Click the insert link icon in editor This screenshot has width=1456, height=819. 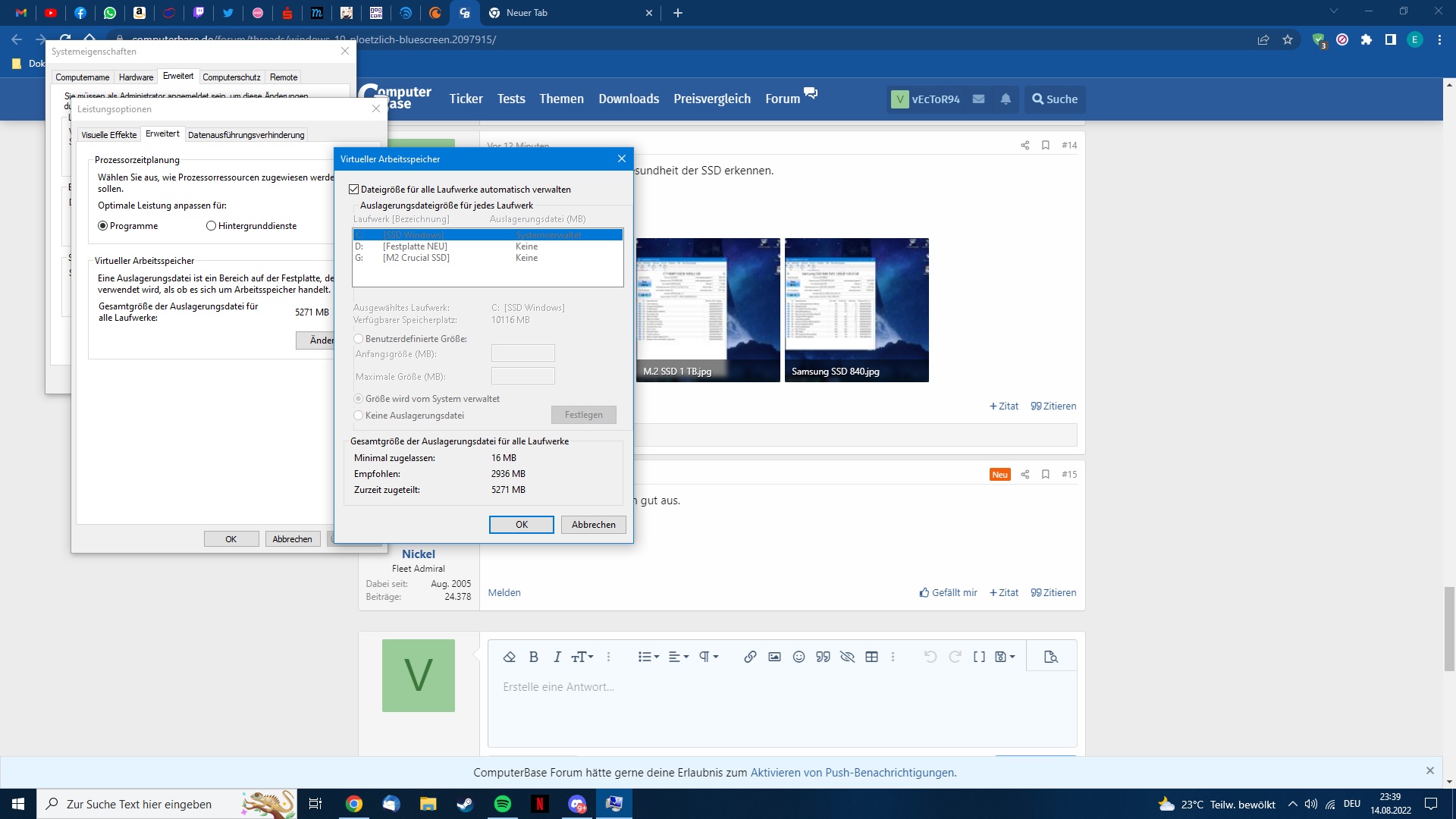(750, 657)
